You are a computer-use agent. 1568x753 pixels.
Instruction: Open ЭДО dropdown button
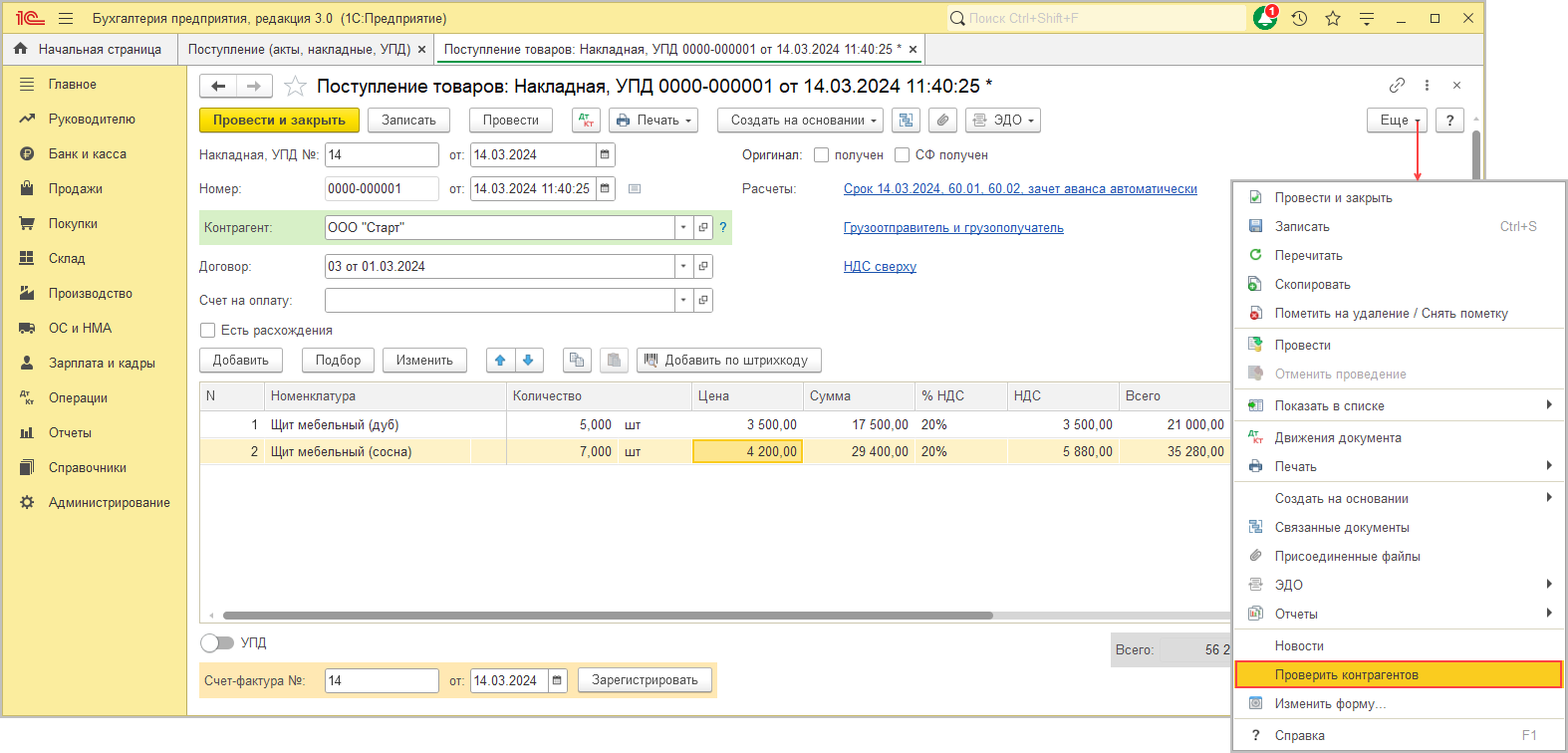coord(1003,121)
